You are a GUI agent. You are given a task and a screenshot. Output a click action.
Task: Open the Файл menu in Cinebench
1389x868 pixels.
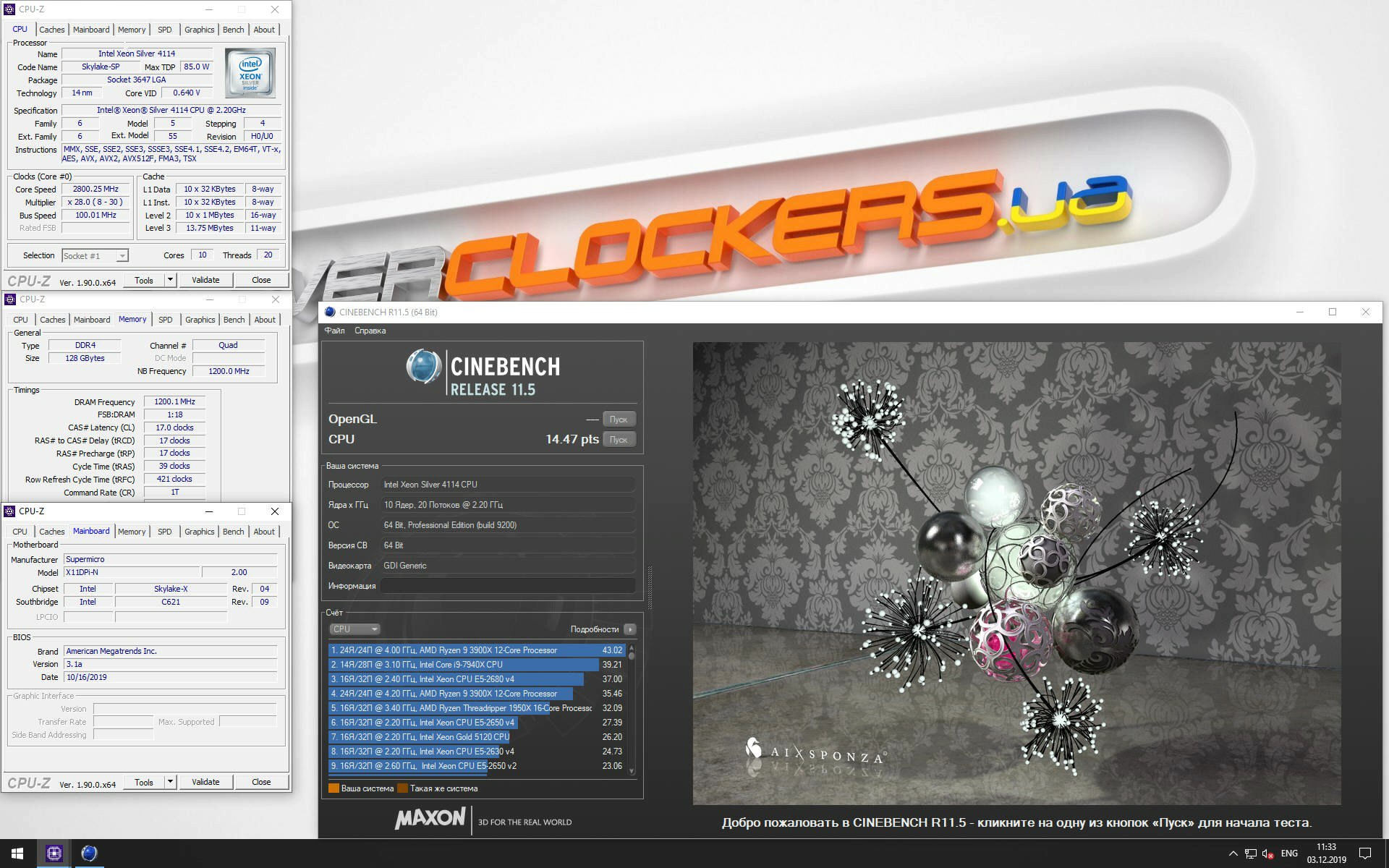pyautogui.click(x=334, y=331)
